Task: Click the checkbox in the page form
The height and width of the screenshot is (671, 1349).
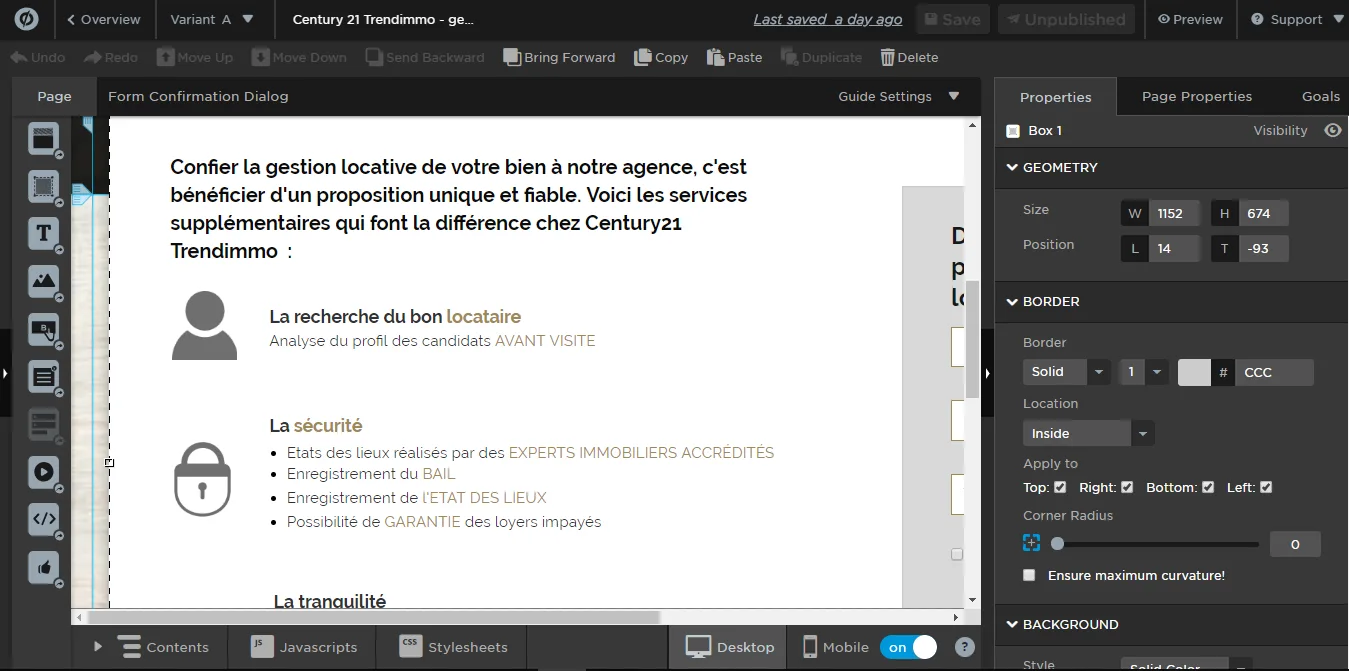Action: point(957,554)
